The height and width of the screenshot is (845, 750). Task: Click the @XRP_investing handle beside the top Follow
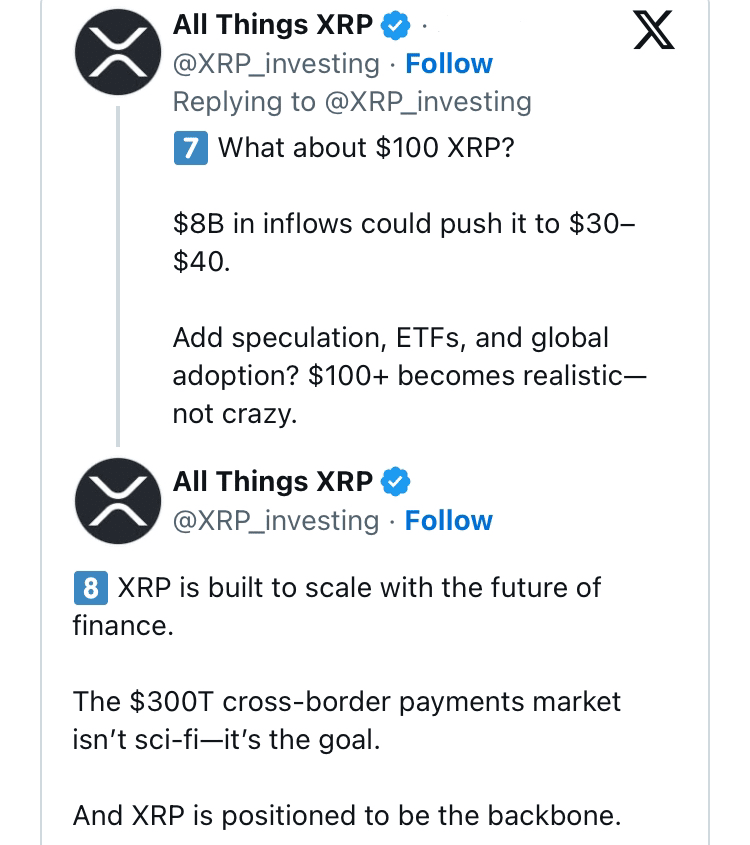pyautogui.click(x=276, y=63)
